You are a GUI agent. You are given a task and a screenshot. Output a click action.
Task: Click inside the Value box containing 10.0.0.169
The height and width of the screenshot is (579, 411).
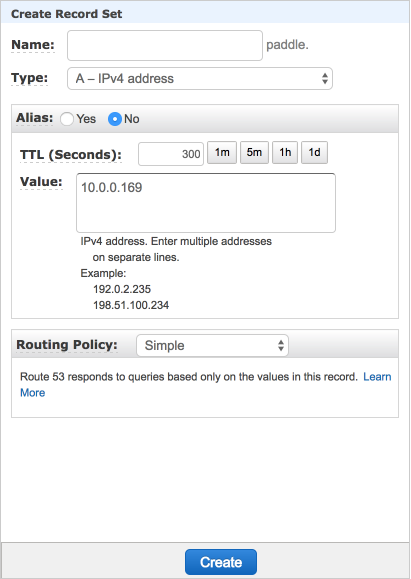coord(206,203)
